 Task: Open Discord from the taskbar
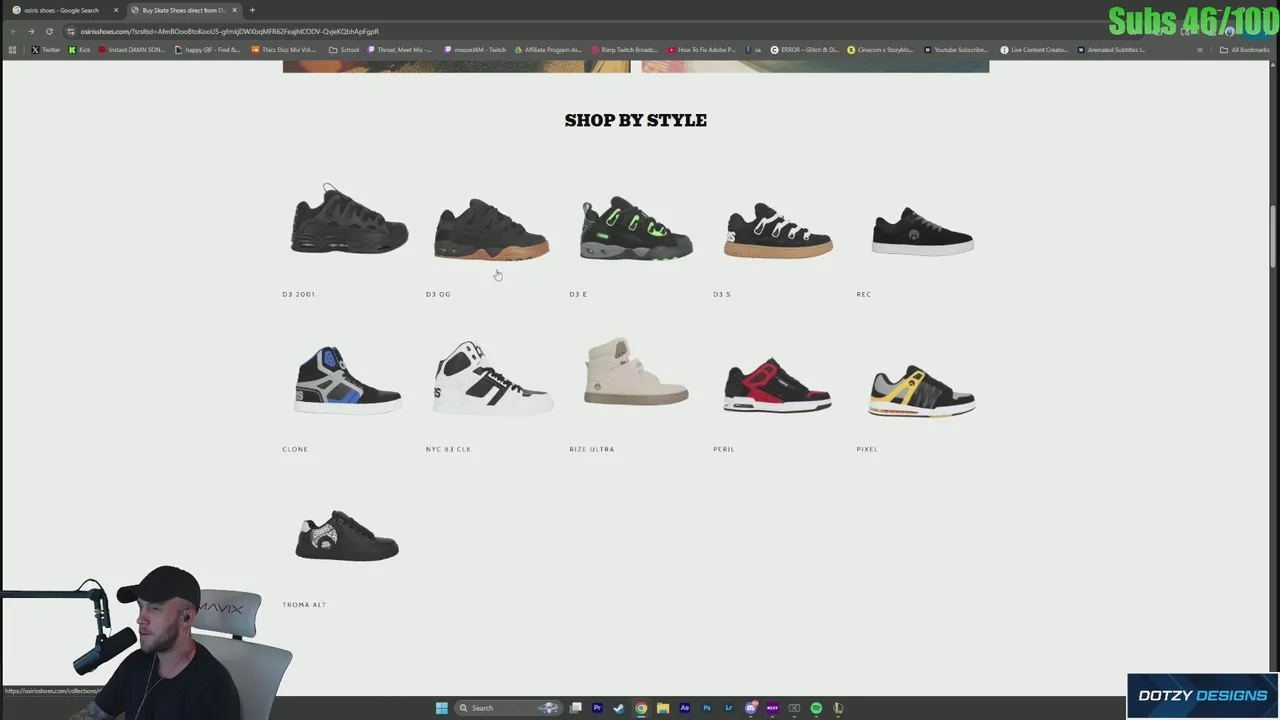click(751, 708)
